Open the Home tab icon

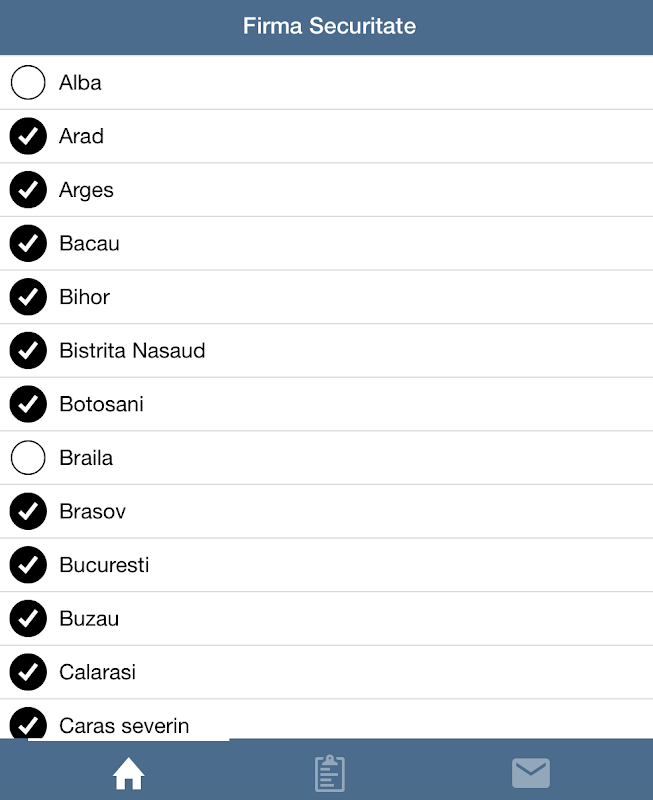click(x=129, y=773)
